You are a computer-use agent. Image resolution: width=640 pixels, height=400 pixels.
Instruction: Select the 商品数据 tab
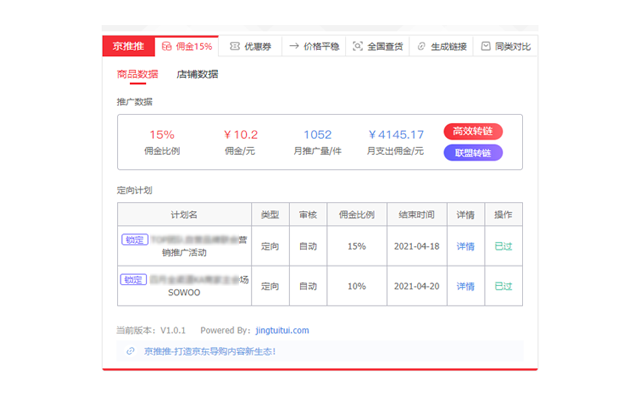coord(137,74)
